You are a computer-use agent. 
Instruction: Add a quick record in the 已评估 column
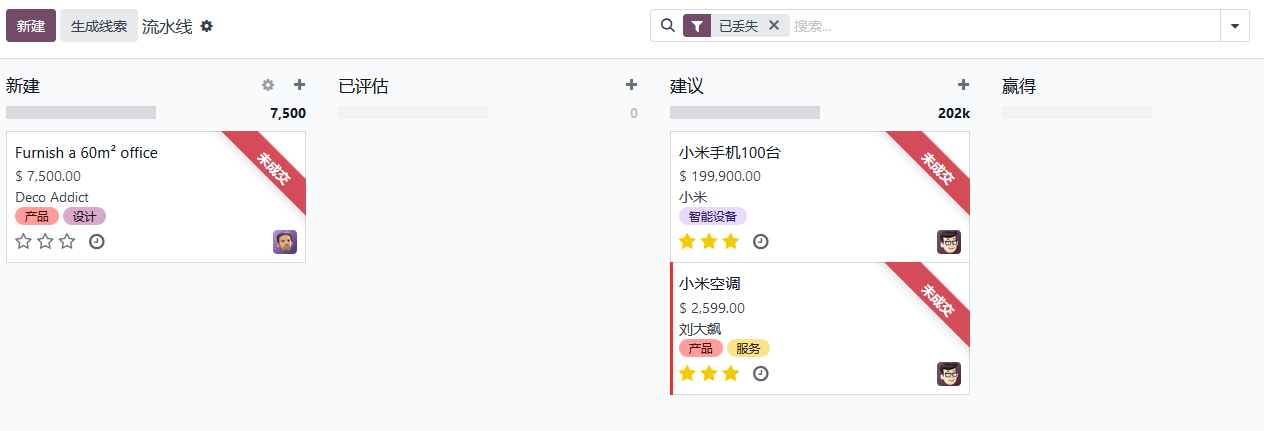[631, 85]
